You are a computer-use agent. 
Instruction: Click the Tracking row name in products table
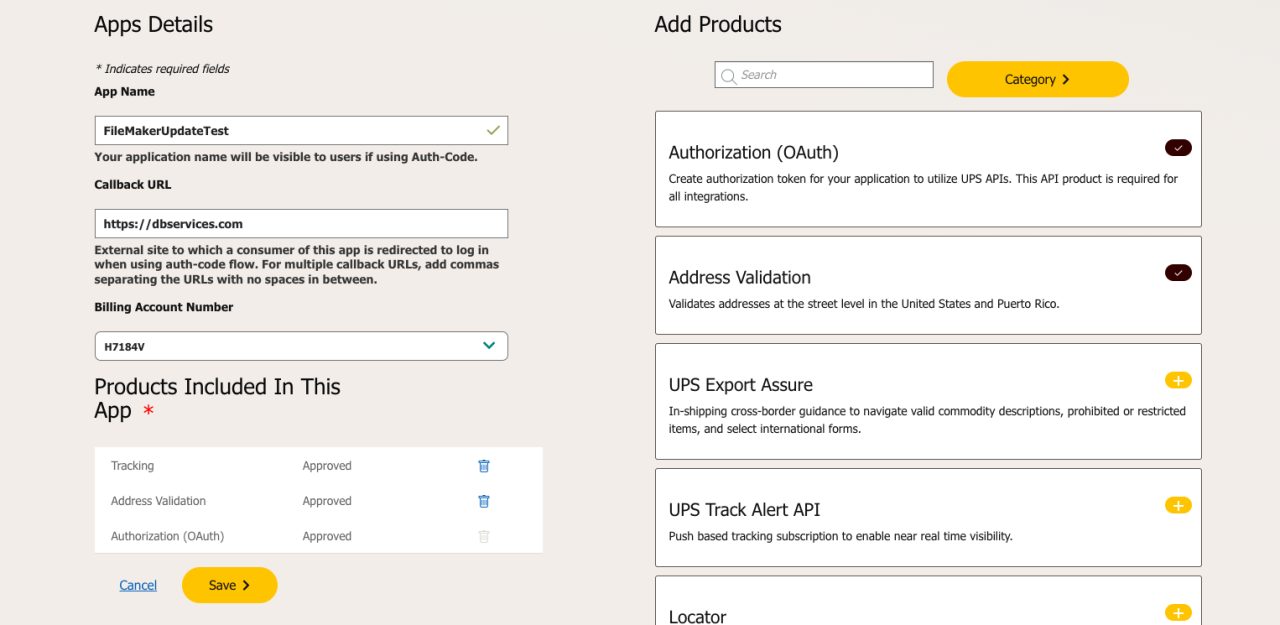point(133,466)
